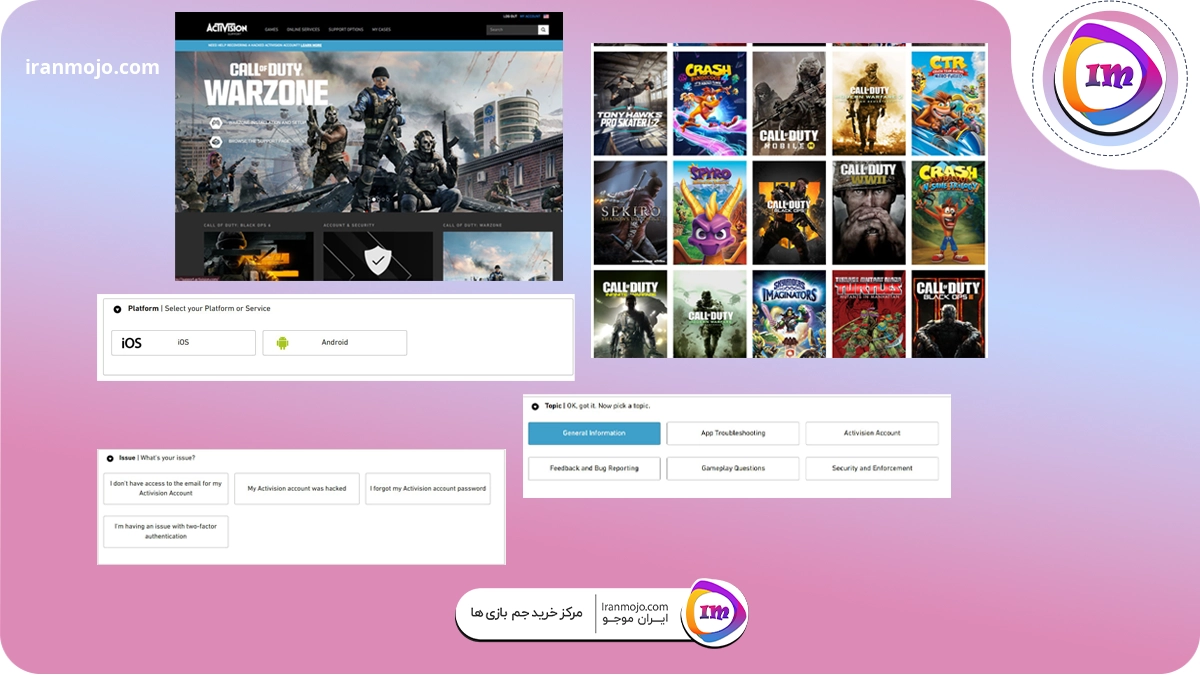Click the search magnifier button in the Activision header

544,30
